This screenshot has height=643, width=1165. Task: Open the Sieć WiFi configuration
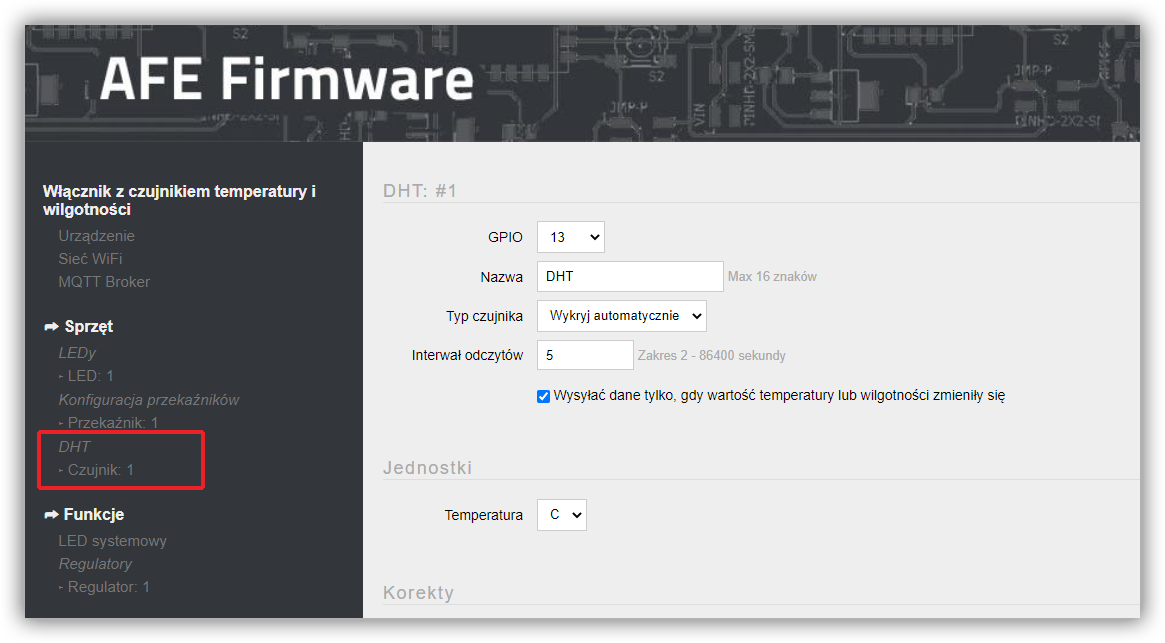click(x=91, y=259)
